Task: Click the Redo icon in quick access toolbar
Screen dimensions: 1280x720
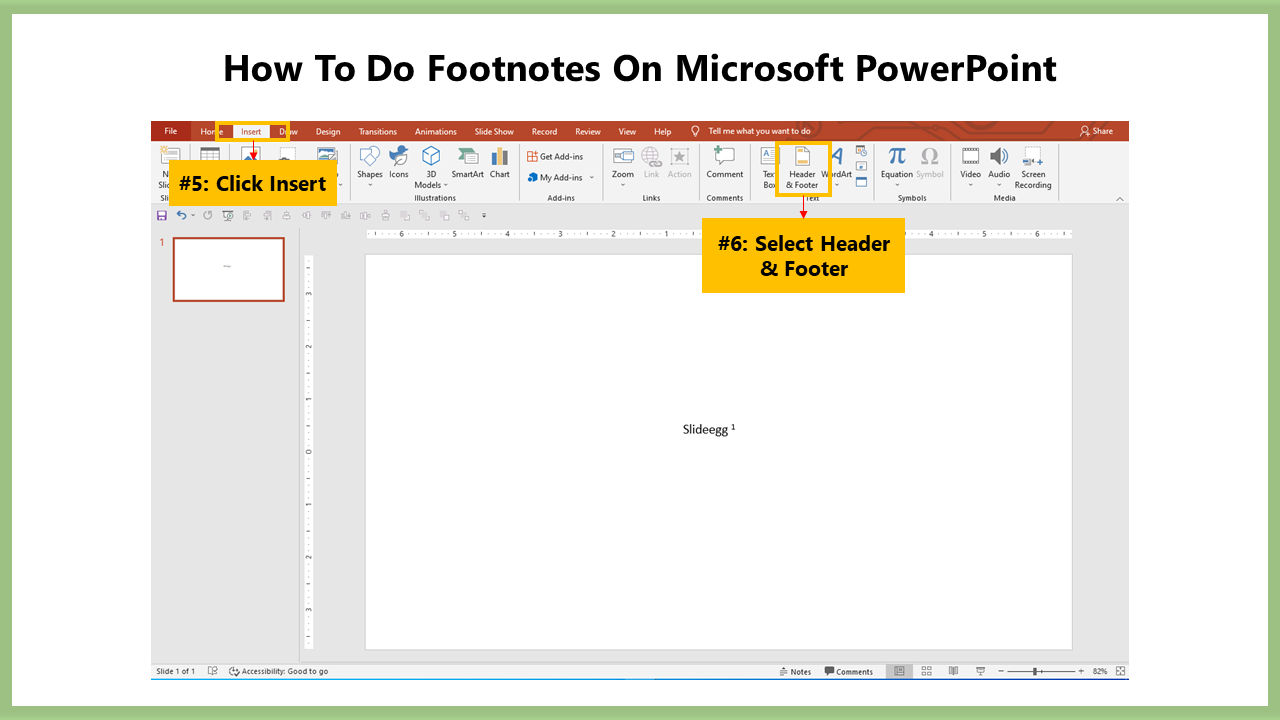Action: click(x=208, y=215)
